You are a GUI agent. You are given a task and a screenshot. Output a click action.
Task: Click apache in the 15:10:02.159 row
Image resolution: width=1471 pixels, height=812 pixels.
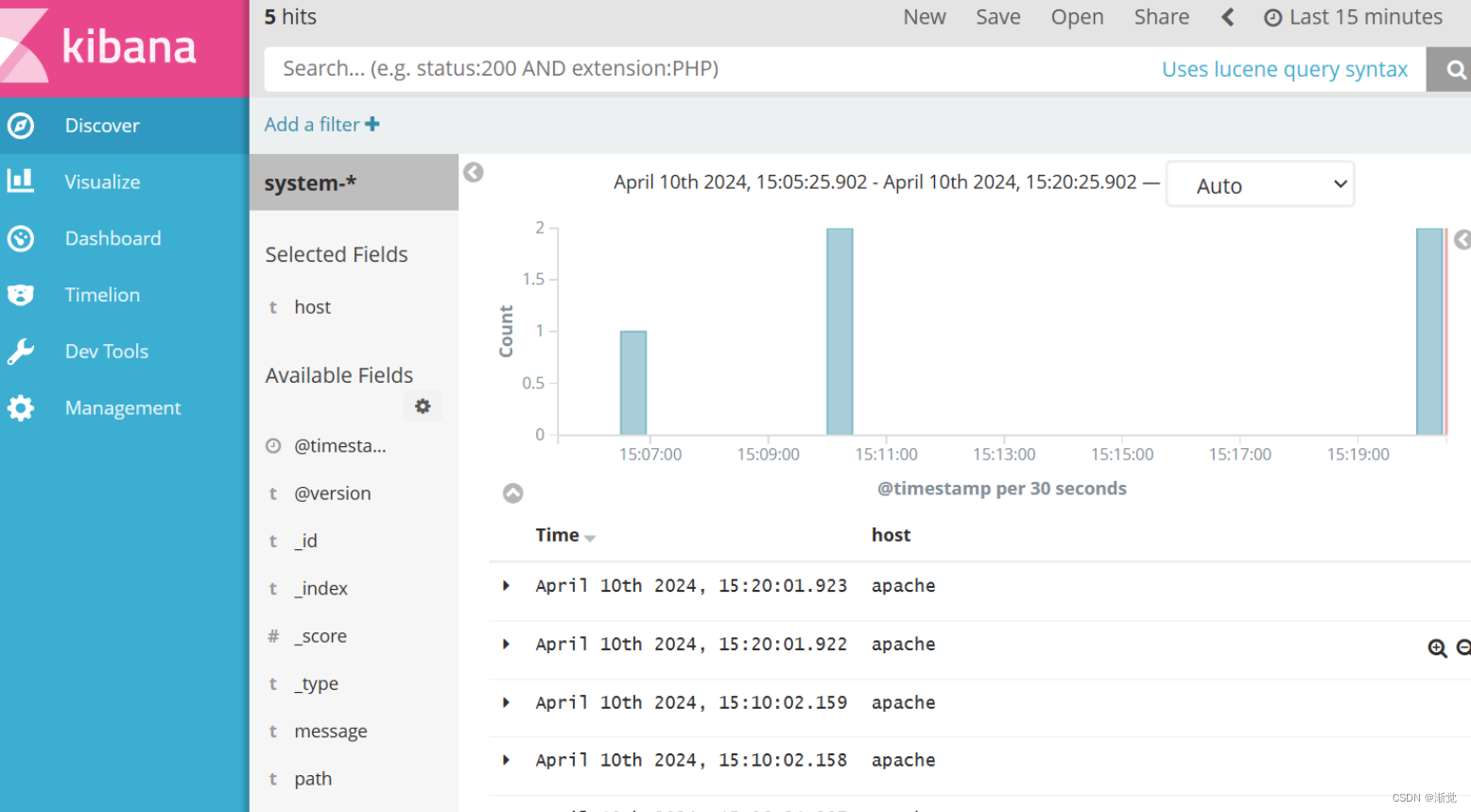[904, 702]
